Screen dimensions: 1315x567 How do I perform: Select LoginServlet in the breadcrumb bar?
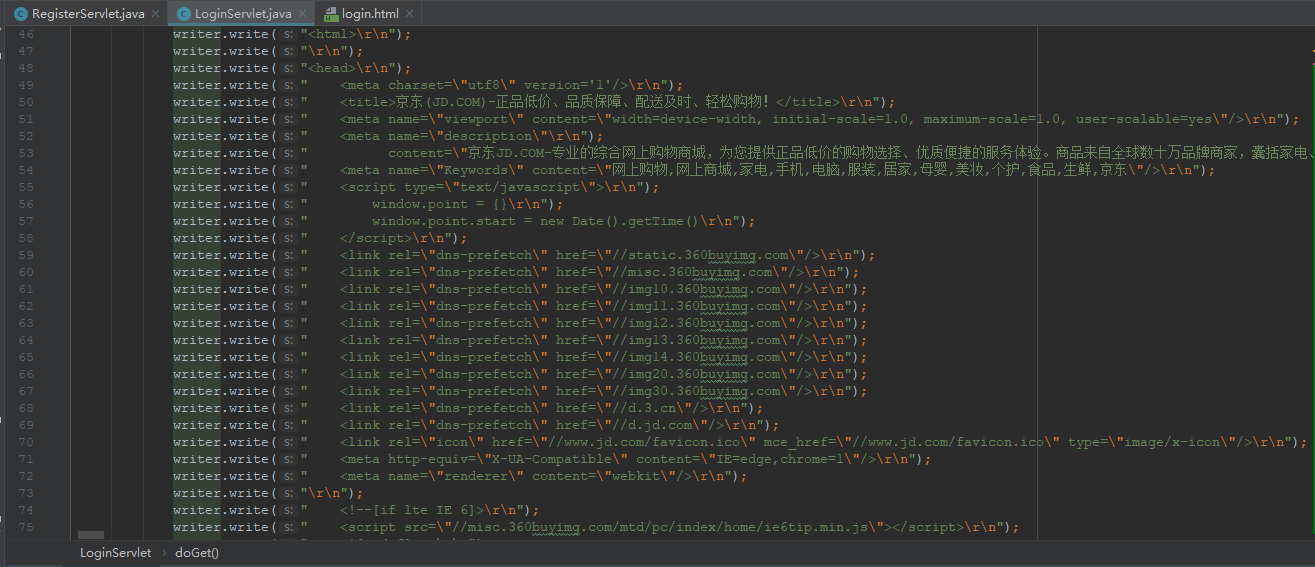pos(116,552)
